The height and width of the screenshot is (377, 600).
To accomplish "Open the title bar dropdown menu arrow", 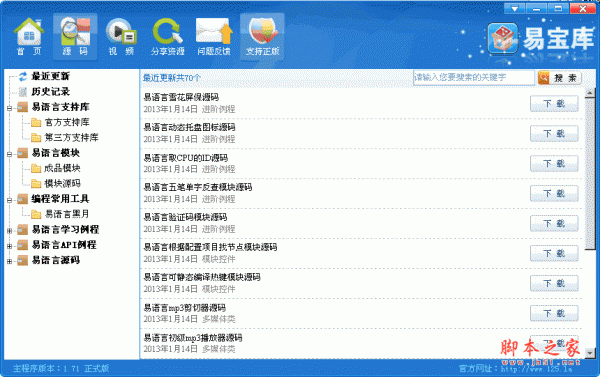I will coord(515,8).
